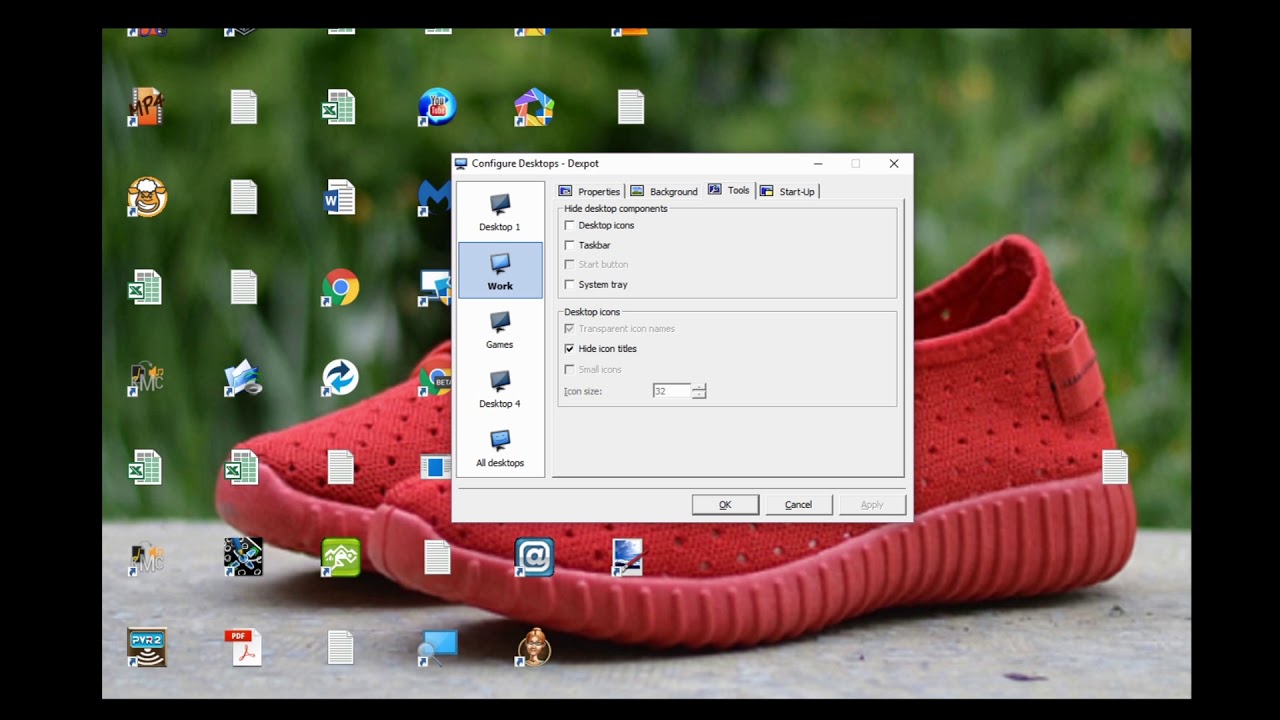Image resolution: width=1280 pixels, height=720 pixels.
Task: Switch to the Properties tab
Action: [590, 191]
